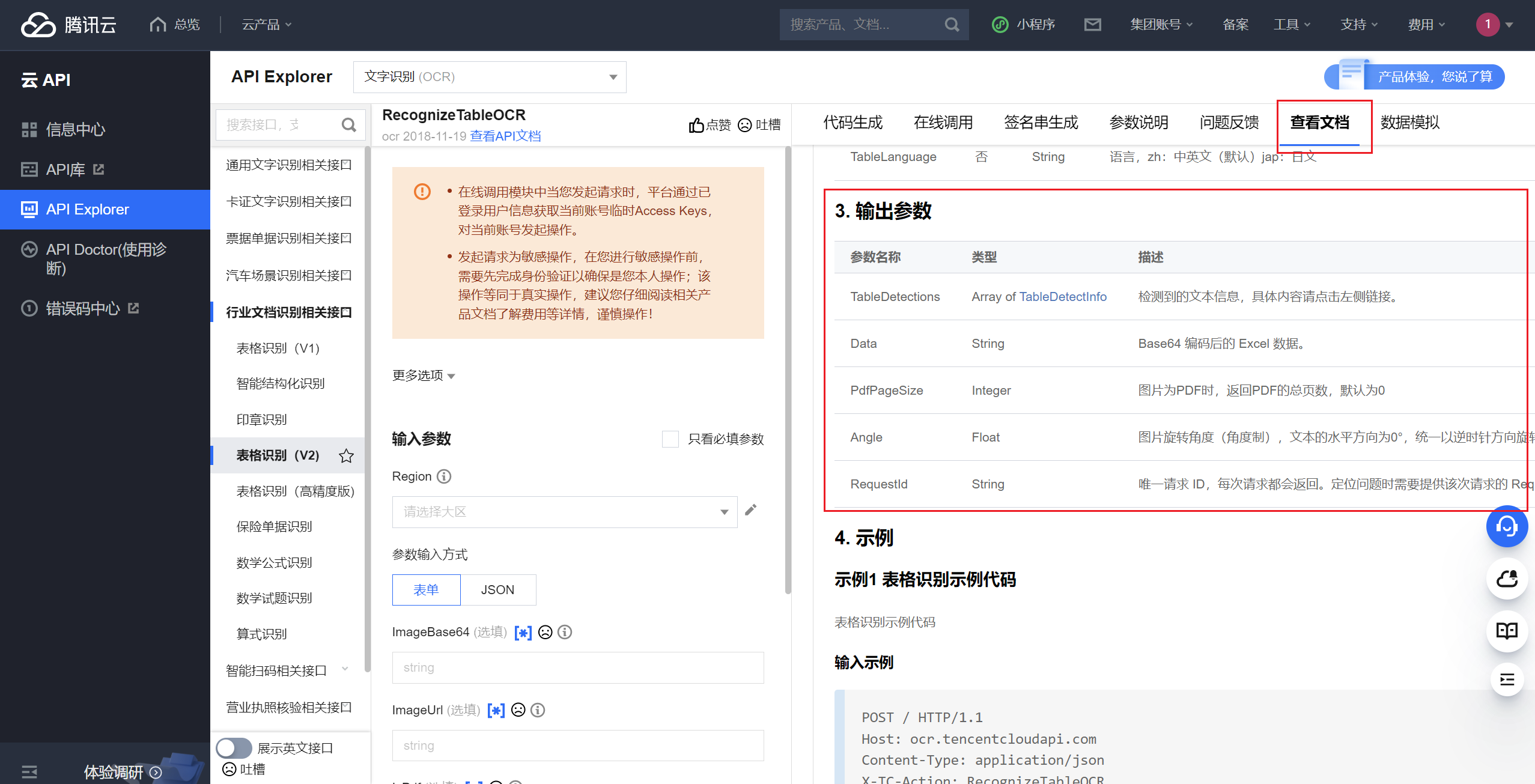Click the sad-face icon next to ImageBase64
The image size is (1535, 784).
(545, 632)
